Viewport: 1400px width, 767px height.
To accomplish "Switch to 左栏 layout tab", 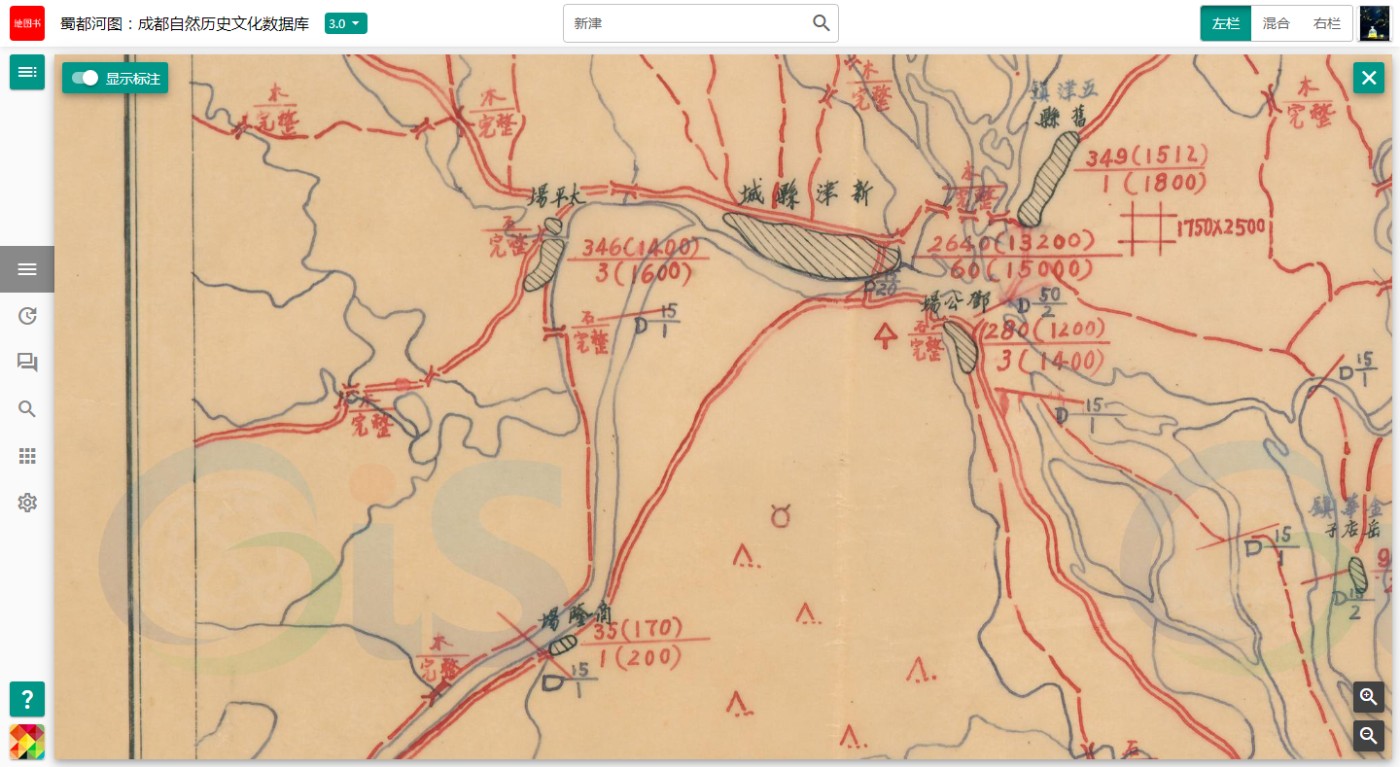I will pos(1225,23).
